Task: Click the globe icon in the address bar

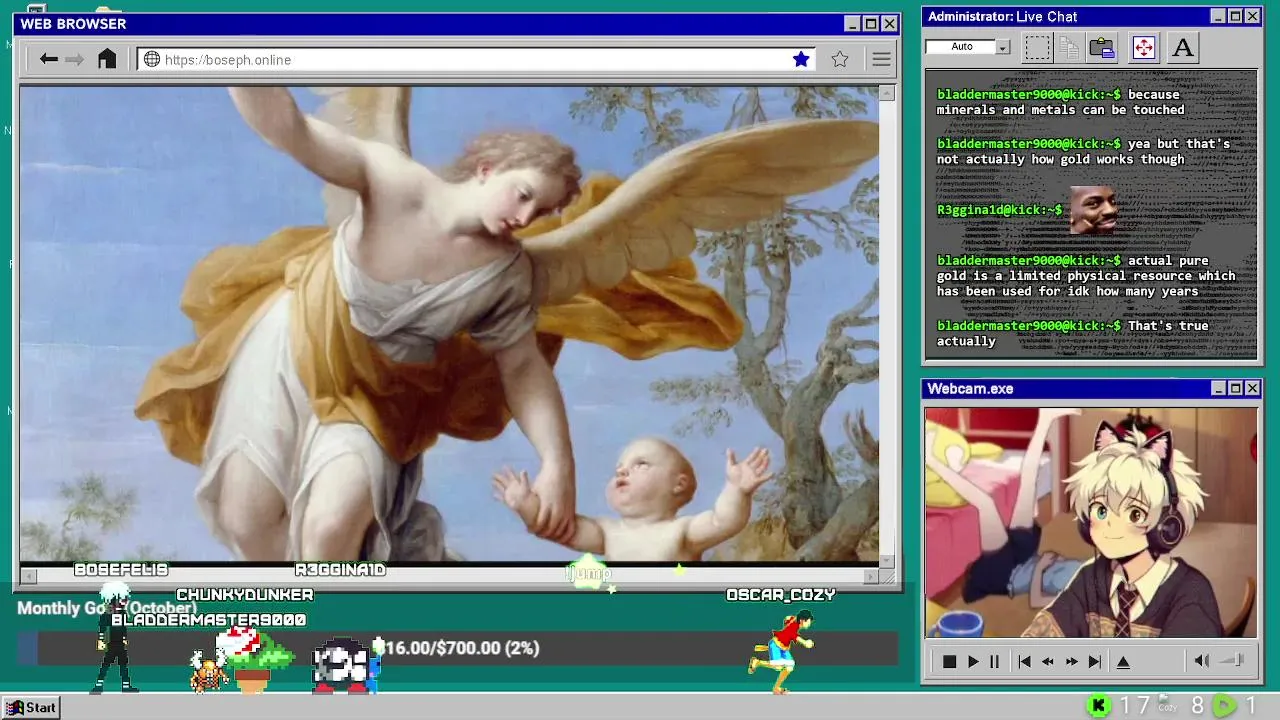Action: (152, 60)
